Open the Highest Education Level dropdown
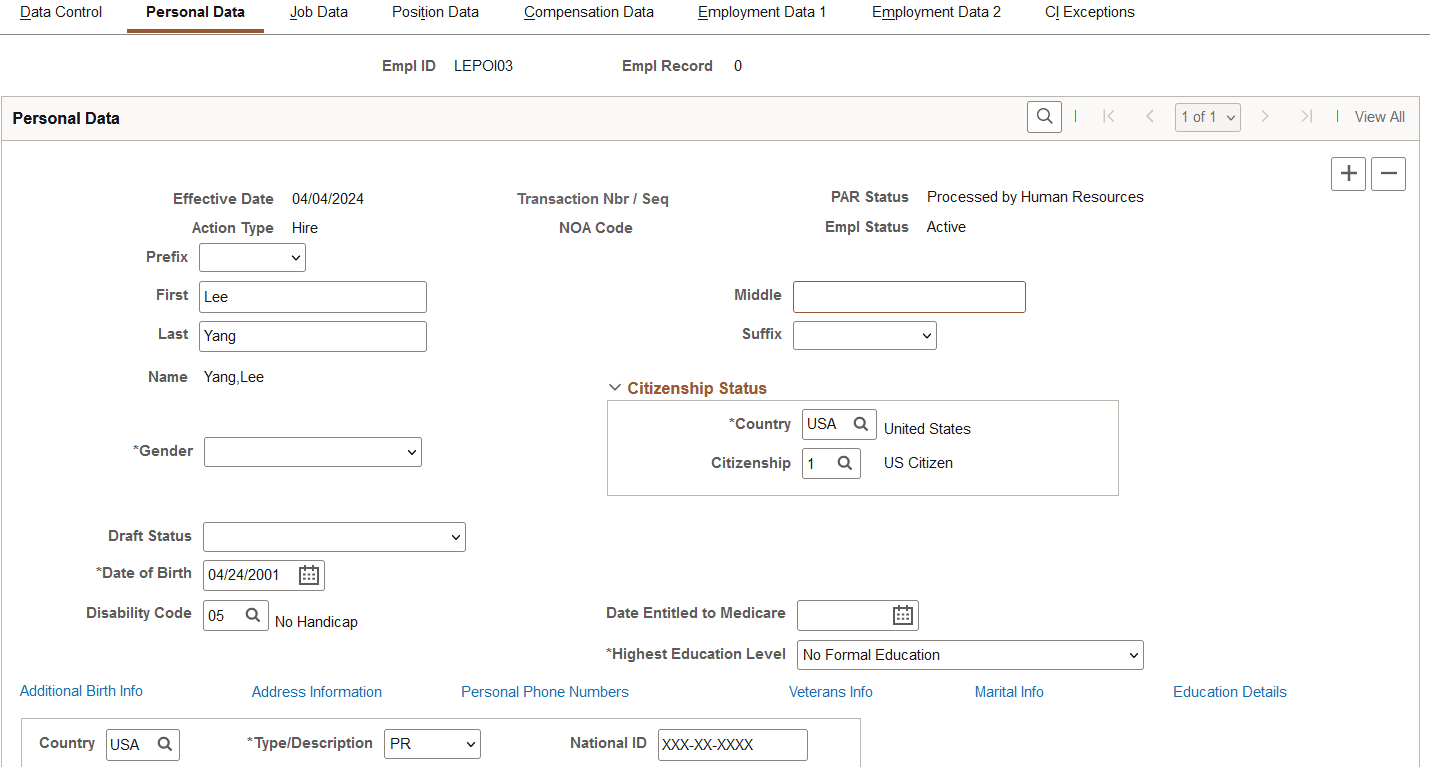 tap(969, 654)
